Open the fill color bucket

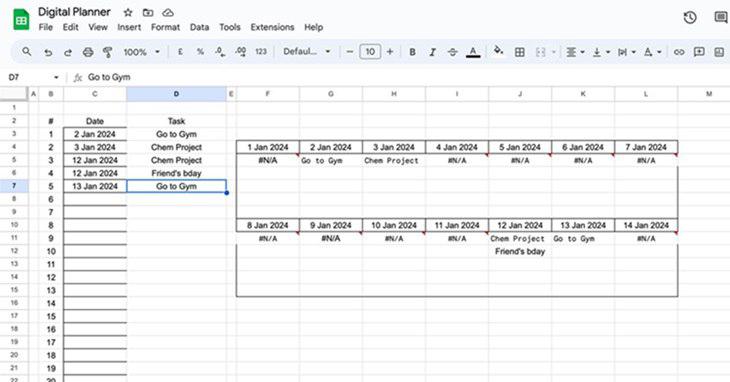[x=498, y=51]
